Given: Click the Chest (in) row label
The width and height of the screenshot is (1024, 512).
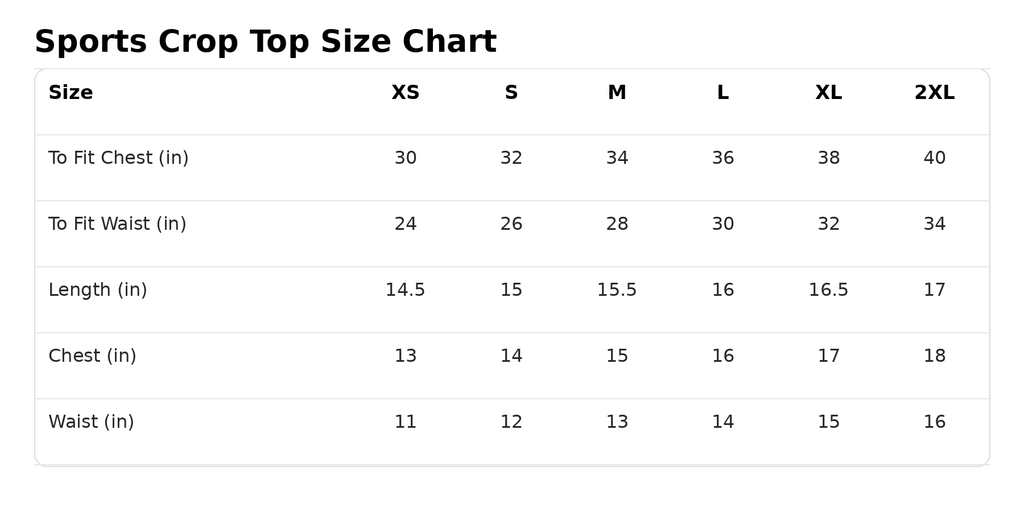Looking at the screenshot, I should click(x=92, y=356).
